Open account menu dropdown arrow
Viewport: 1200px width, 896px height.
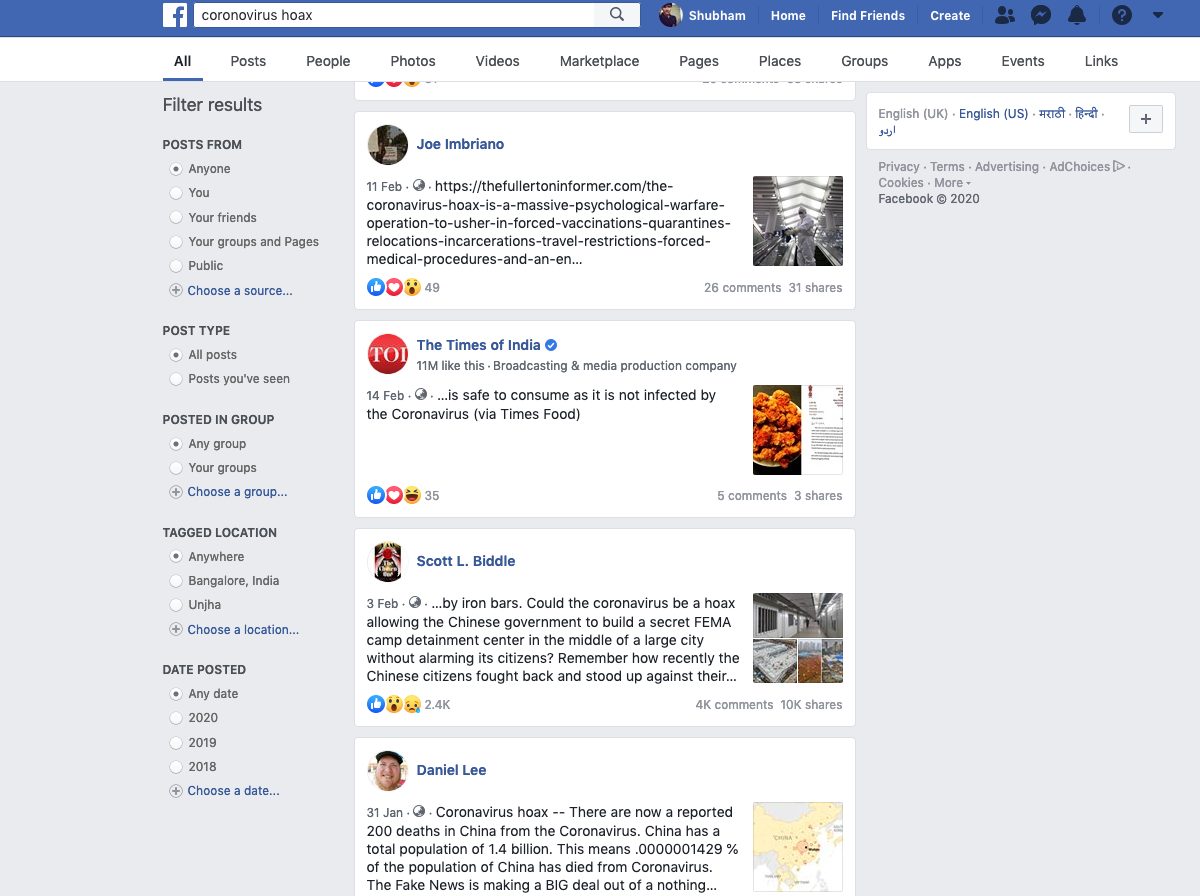pyautogui.click(x=1158, y=15)
